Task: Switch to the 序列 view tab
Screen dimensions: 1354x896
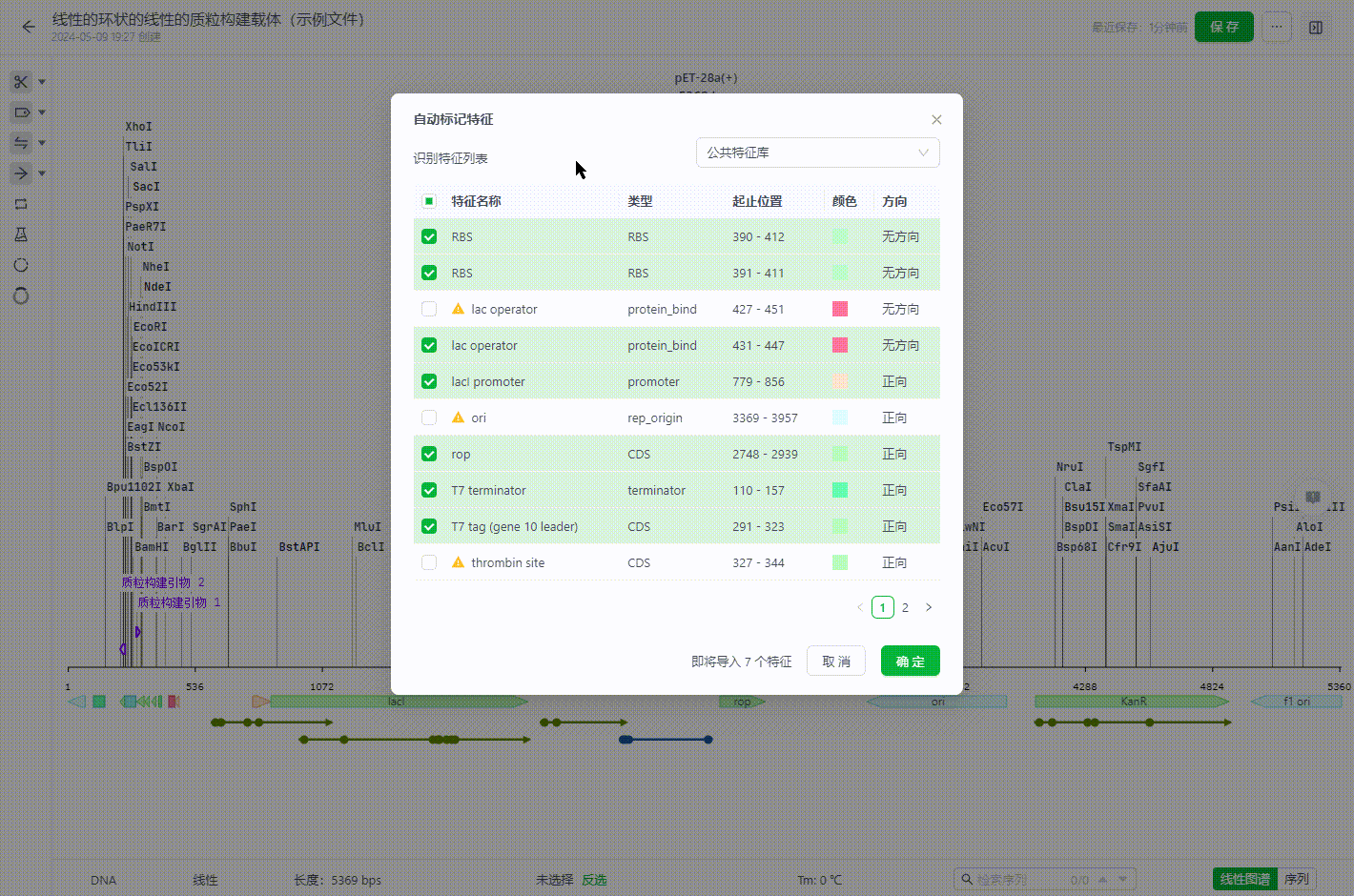Action: coord(1296,879)
